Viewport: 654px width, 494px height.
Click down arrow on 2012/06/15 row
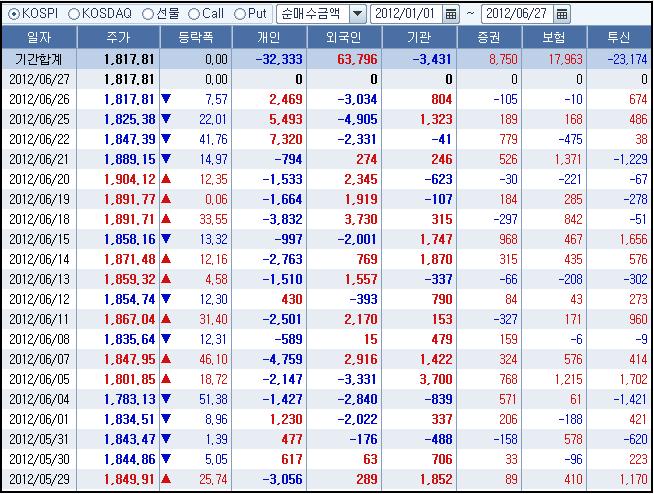pyautogui.click(x=166, y=239)
